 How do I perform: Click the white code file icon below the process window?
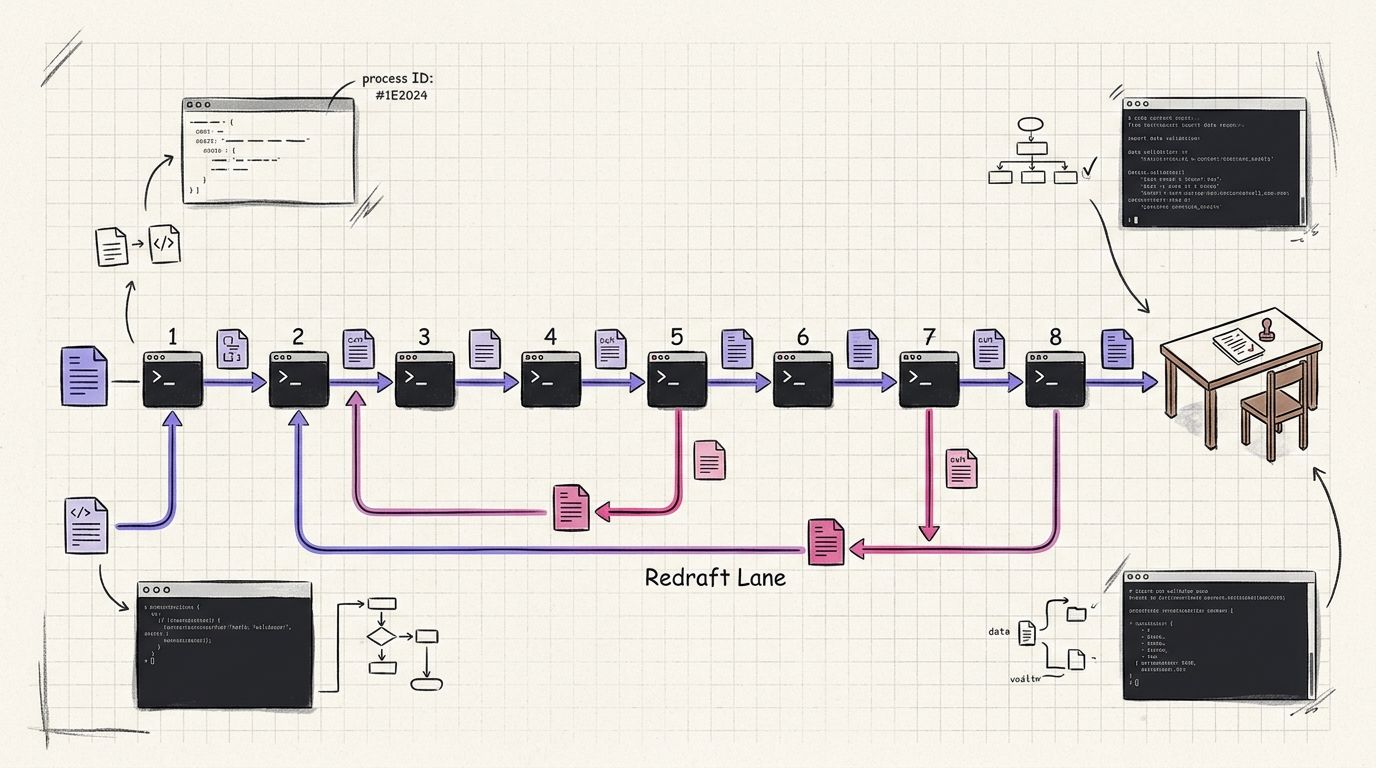click(x=165, y=244)
